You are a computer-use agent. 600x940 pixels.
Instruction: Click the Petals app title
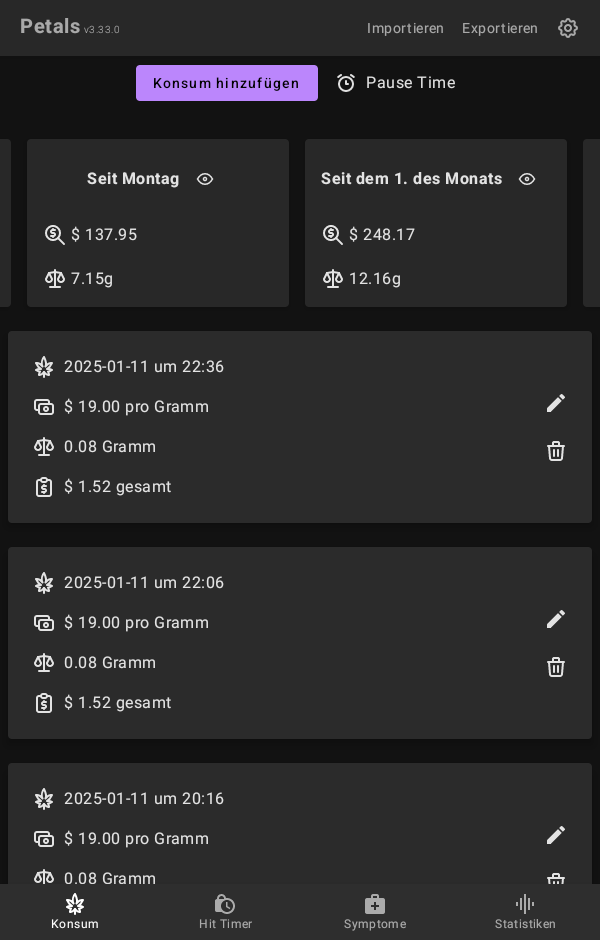(50, 27)
